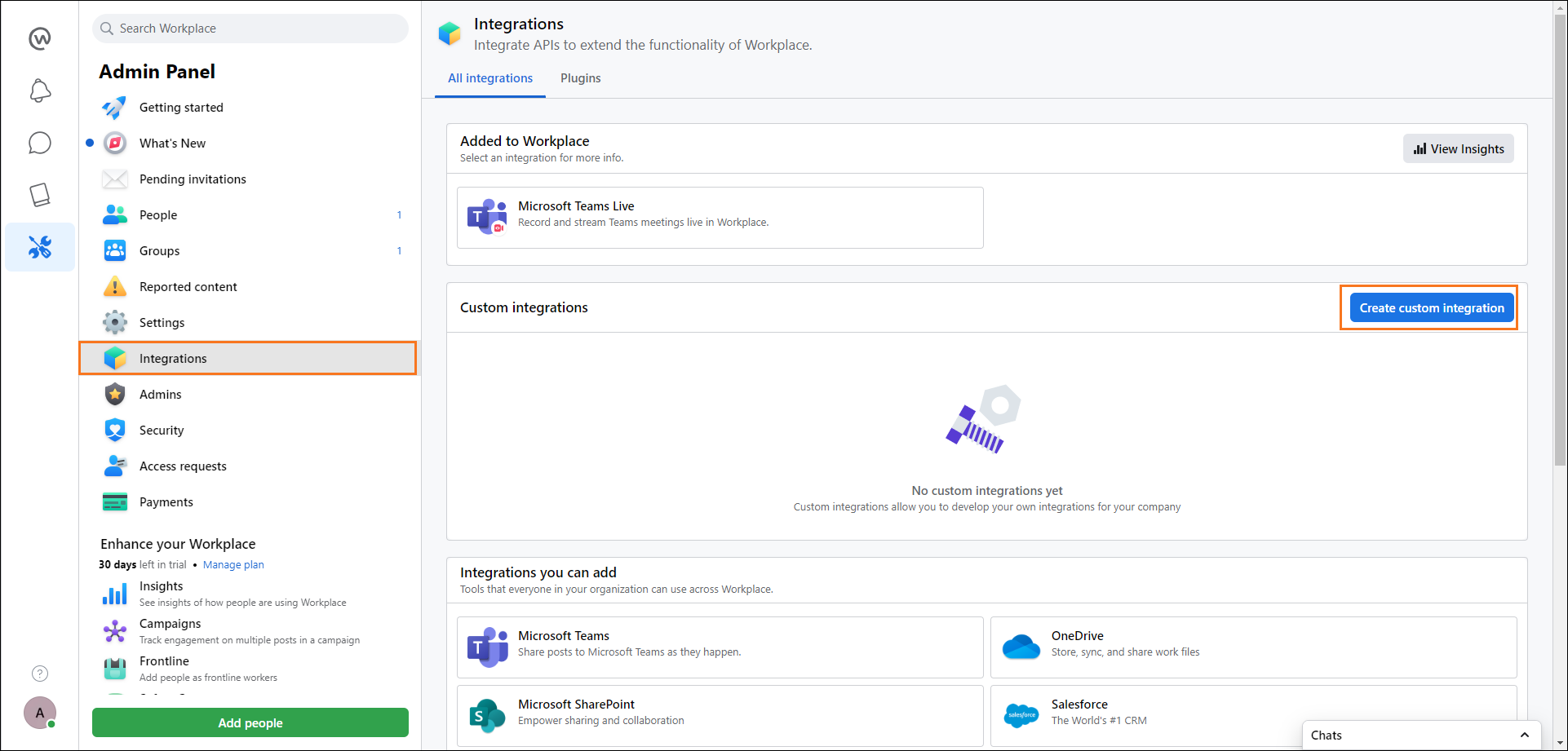Open the Knowledge Library notebook icon
This screenshot has width=1568, height=751.
pyautogui.click(x=40, y=195)
